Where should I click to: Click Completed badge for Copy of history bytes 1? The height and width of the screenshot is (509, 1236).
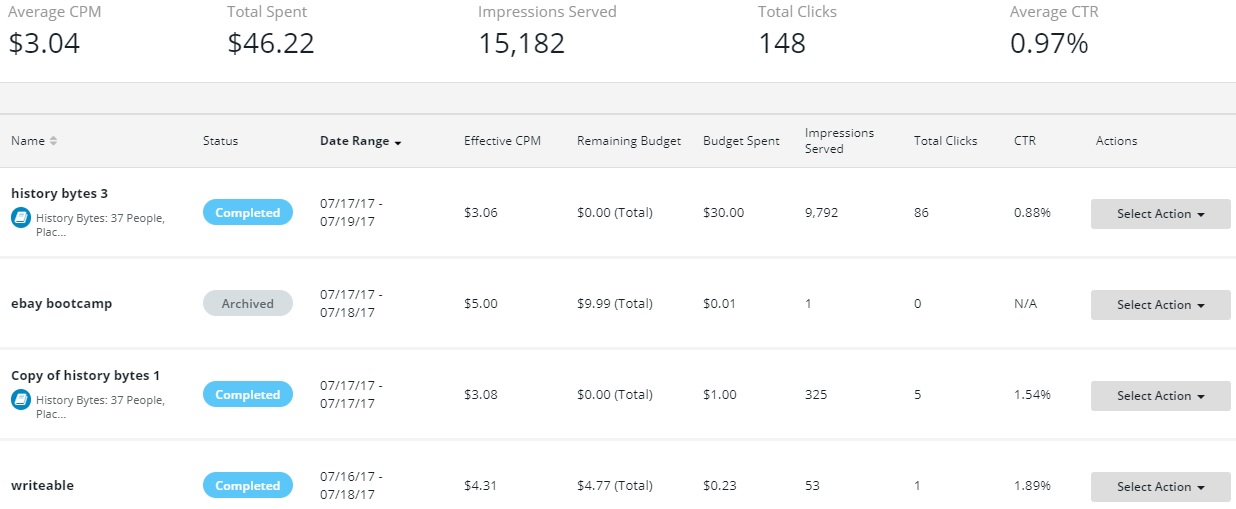click(248, 395)
